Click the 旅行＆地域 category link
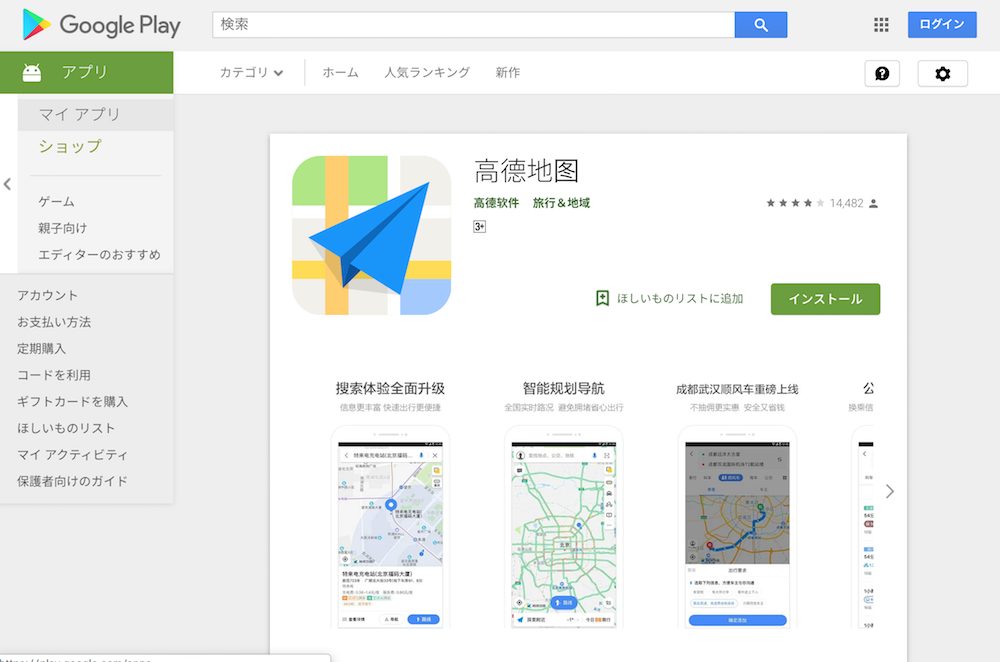Viewport: 1000px width, 662px height. click(561, 202)
